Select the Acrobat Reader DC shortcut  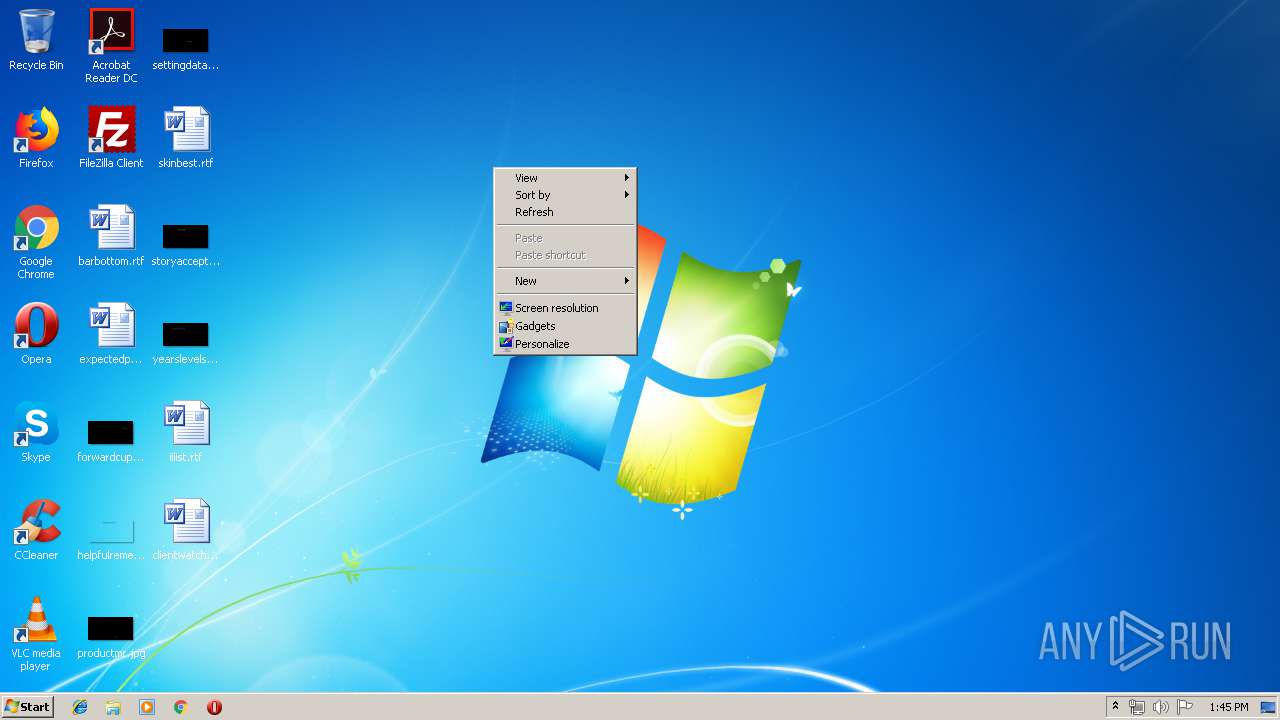(x=111, y=45)
